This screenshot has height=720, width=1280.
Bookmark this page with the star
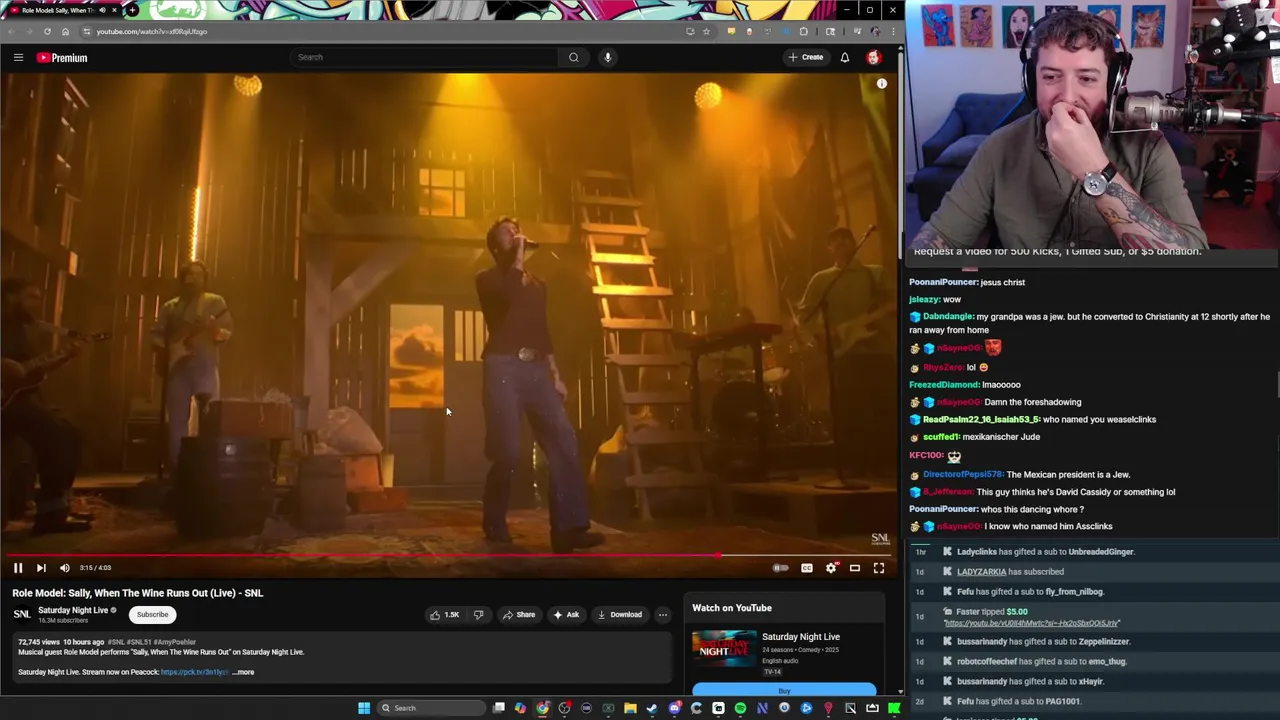coord(706,31)
